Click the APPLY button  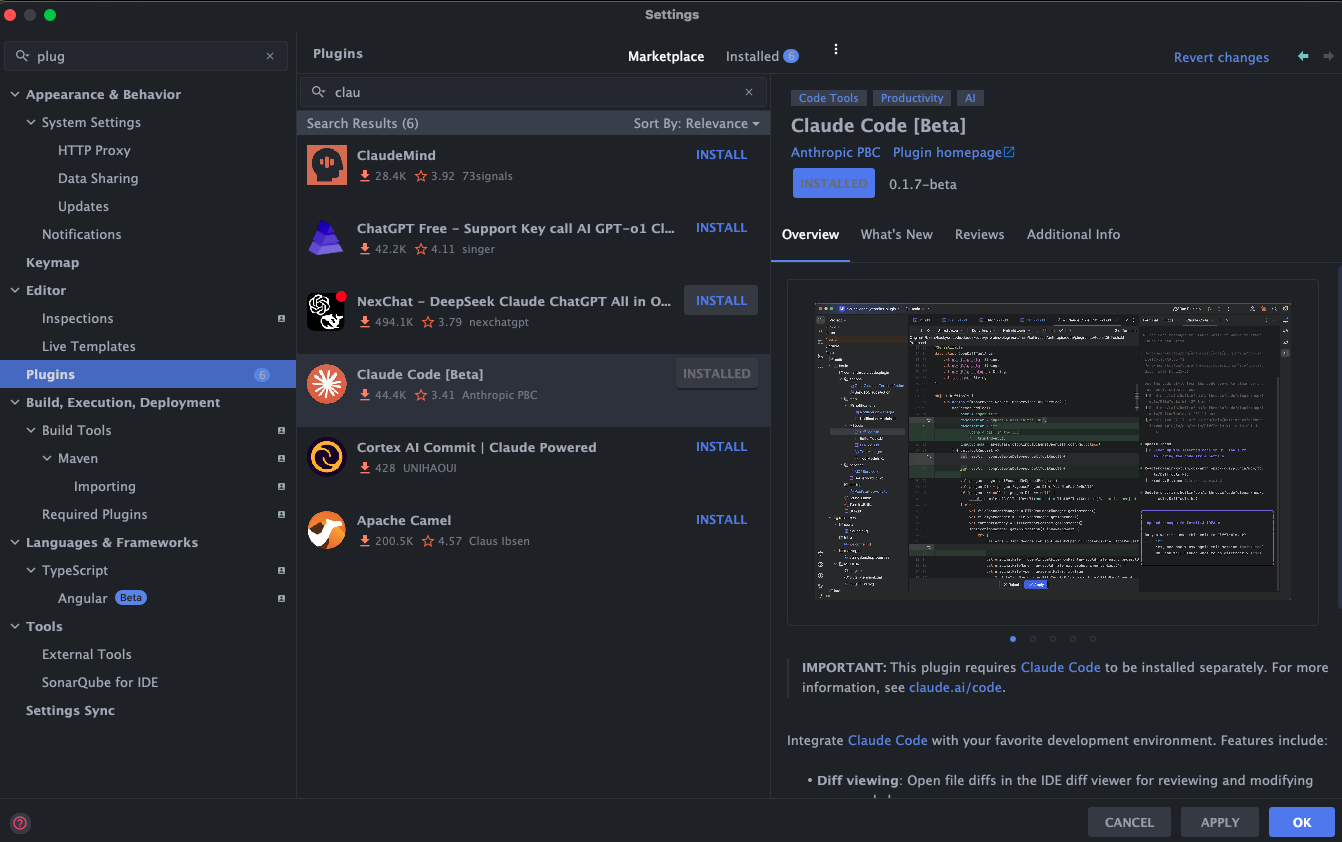(x=1220, y=822)
